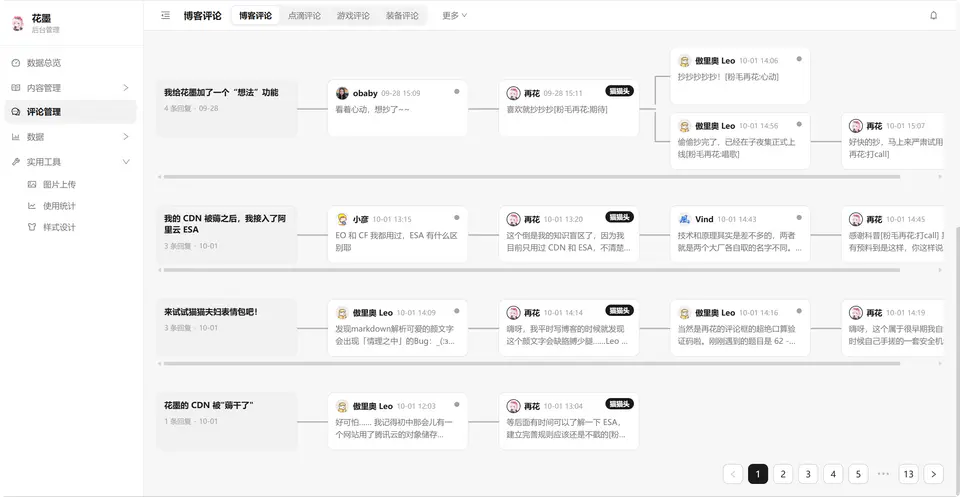Go to page 3
The height and width of the screenshot is (497, 960).
(808, 474)
